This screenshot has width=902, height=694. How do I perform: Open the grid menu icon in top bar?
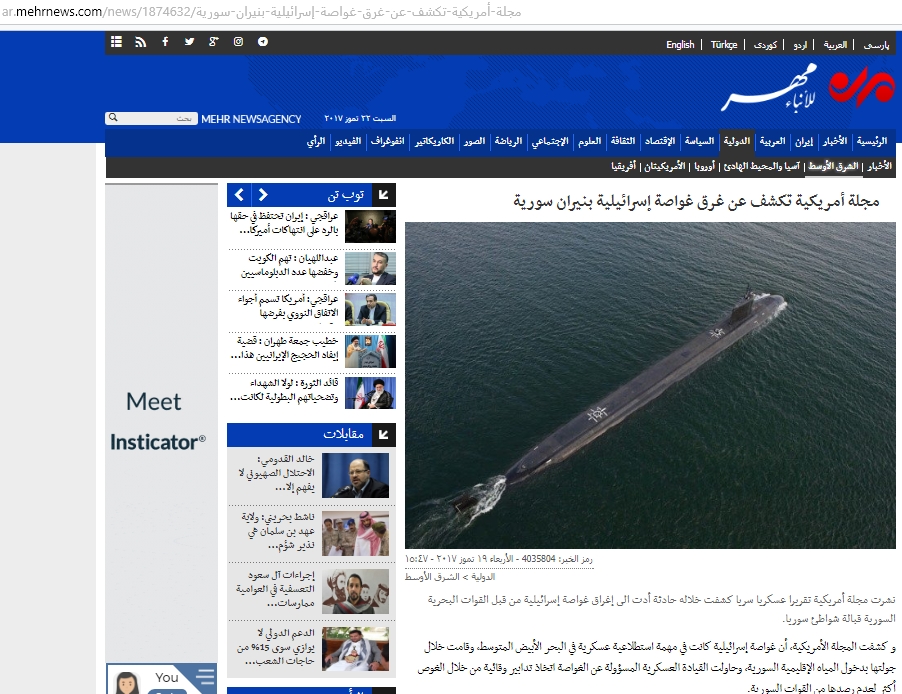pos(116,42)
